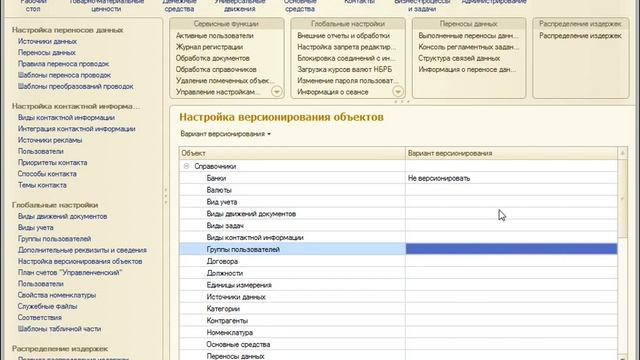Open Информация о переносе данных
This screenshot has width=640, height=360.
[467, 69]
